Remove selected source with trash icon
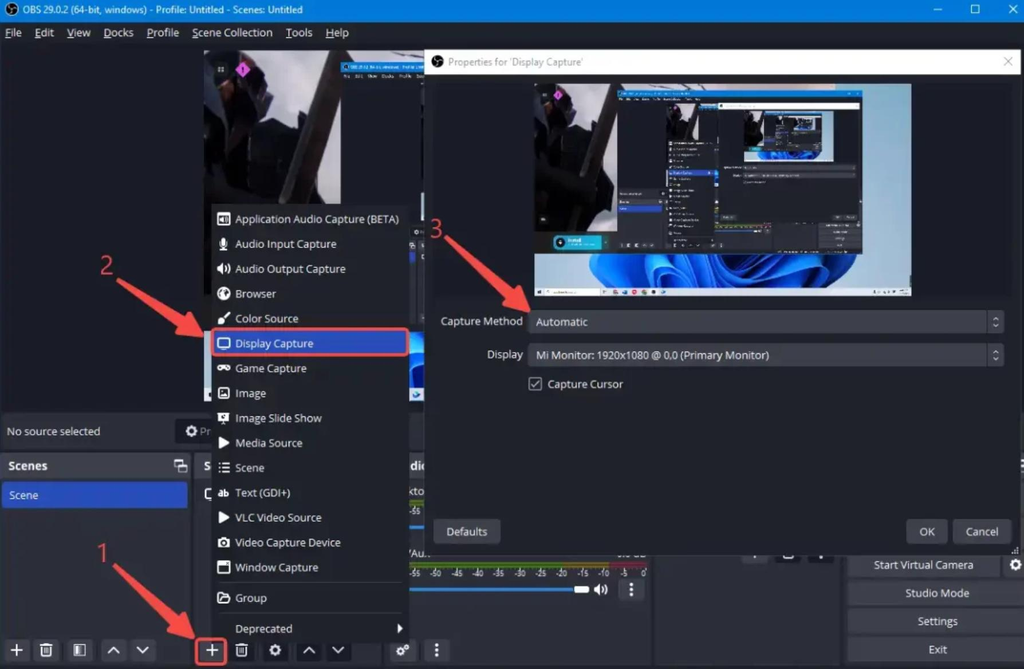The width and height of the screenshot is (1024, 669). [x=242, y=650]
